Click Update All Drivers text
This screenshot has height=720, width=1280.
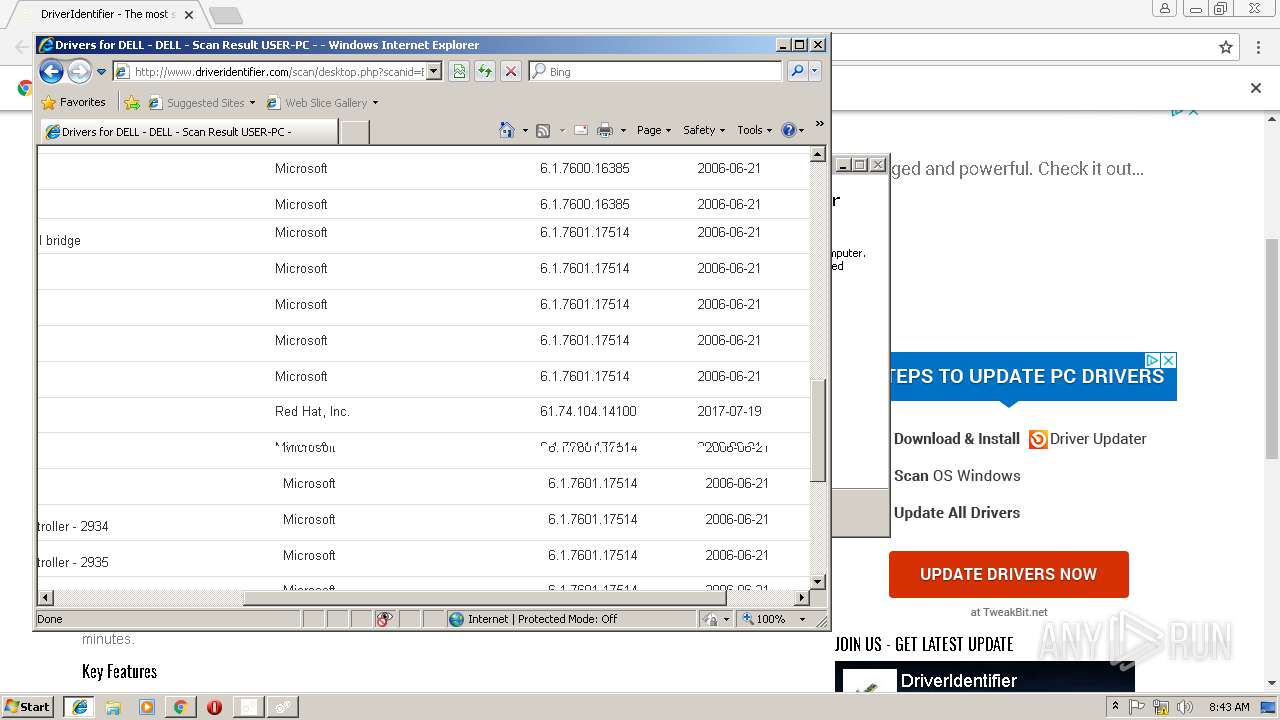click(957, 512)
